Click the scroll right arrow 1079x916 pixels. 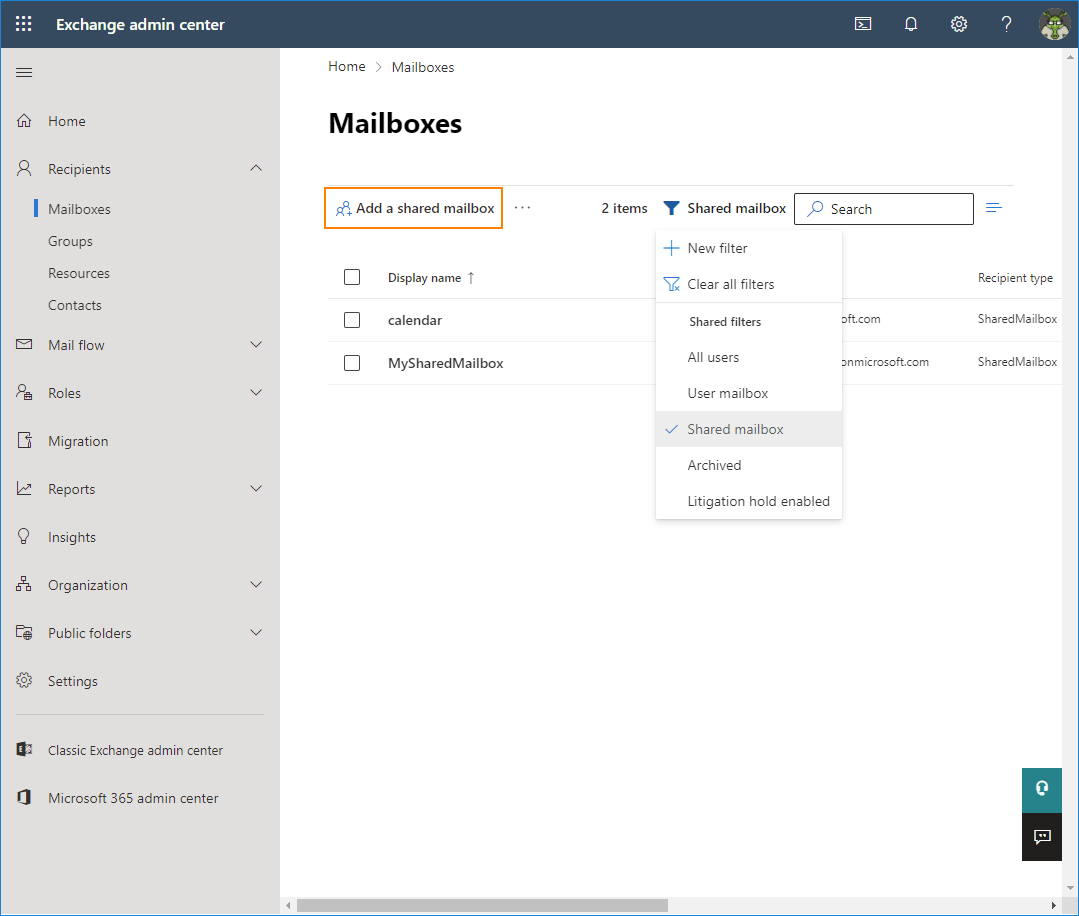1054,905
